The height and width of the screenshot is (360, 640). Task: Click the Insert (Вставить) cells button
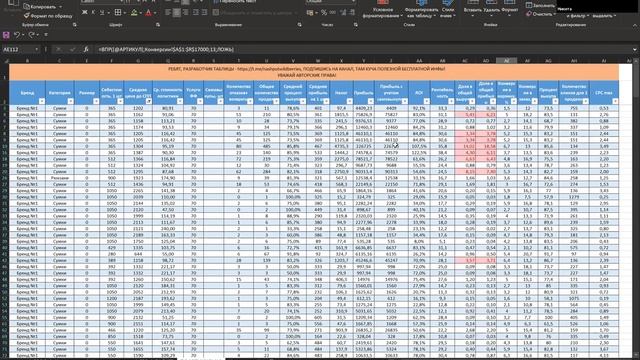click(x=472, y=9)
